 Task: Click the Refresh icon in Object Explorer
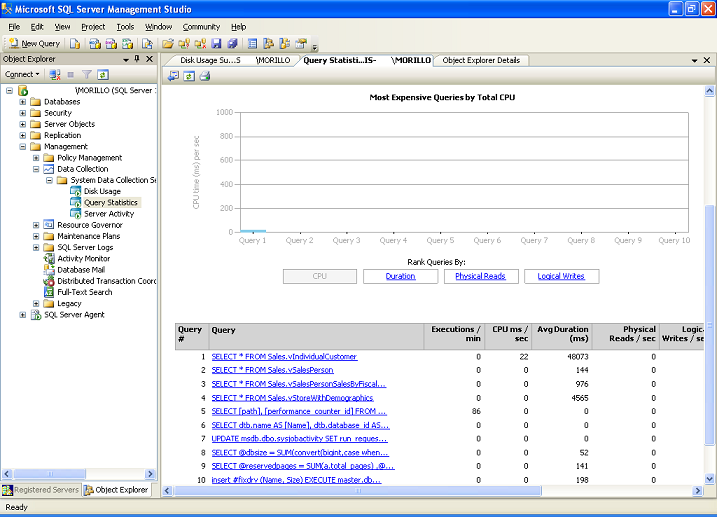pos(103,75)
